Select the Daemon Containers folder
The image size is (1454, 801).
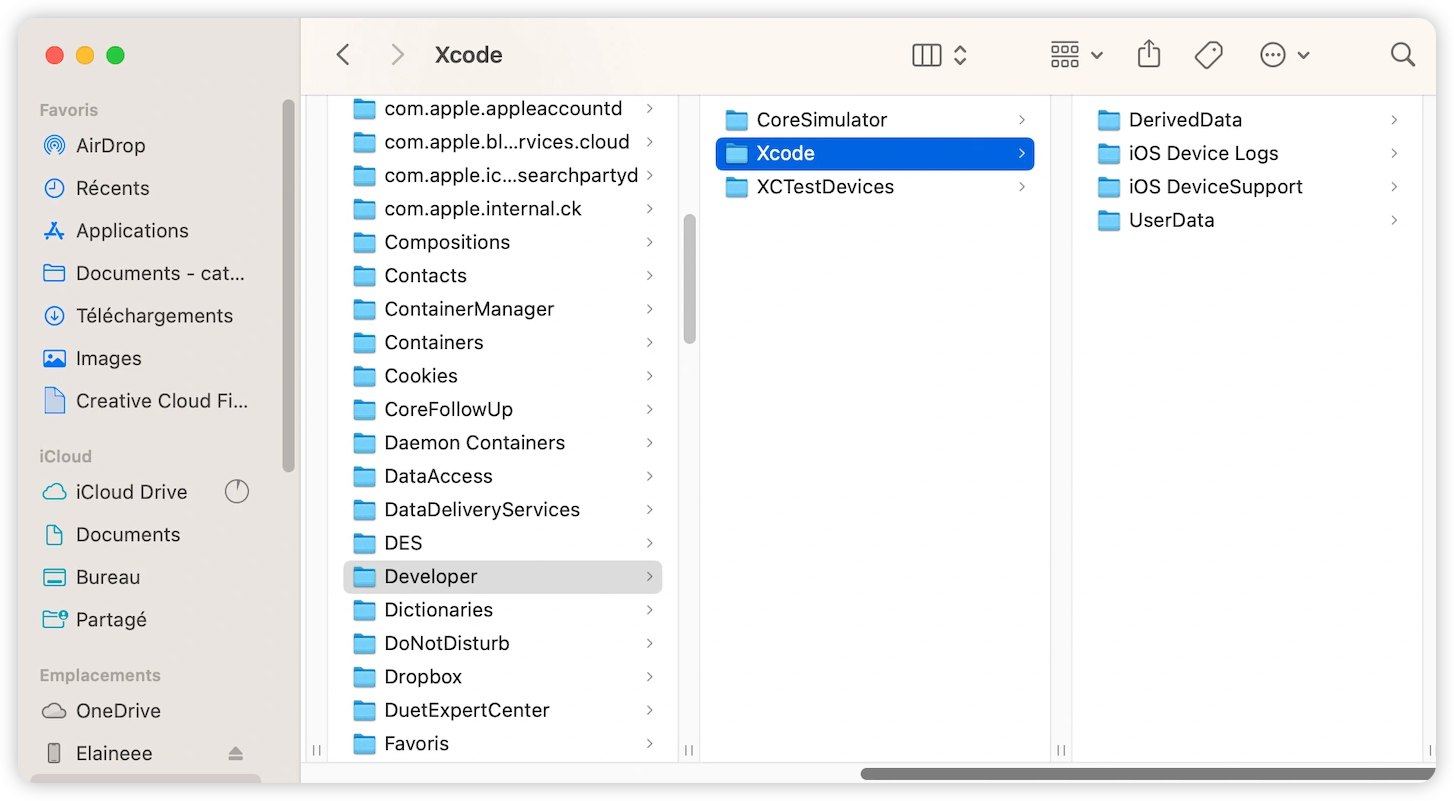(503, 443)
